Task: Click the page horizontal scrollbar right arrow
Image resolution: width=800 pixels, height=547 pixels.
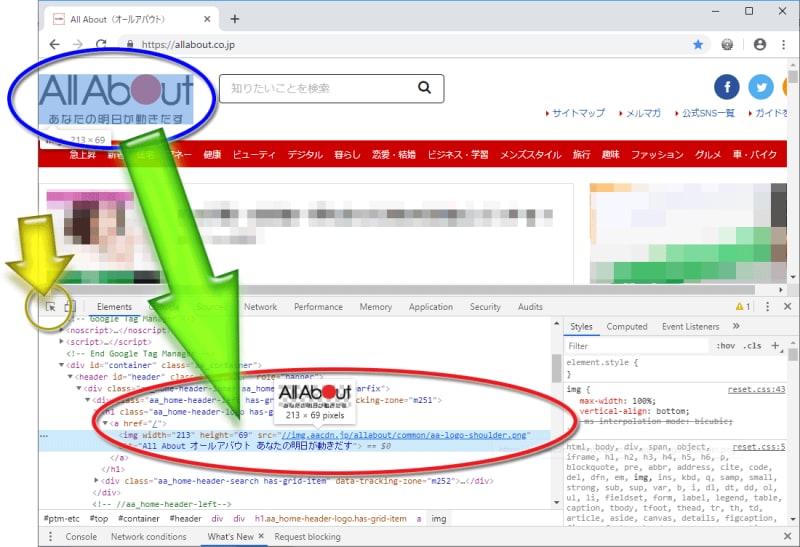Action: [781, 289]
